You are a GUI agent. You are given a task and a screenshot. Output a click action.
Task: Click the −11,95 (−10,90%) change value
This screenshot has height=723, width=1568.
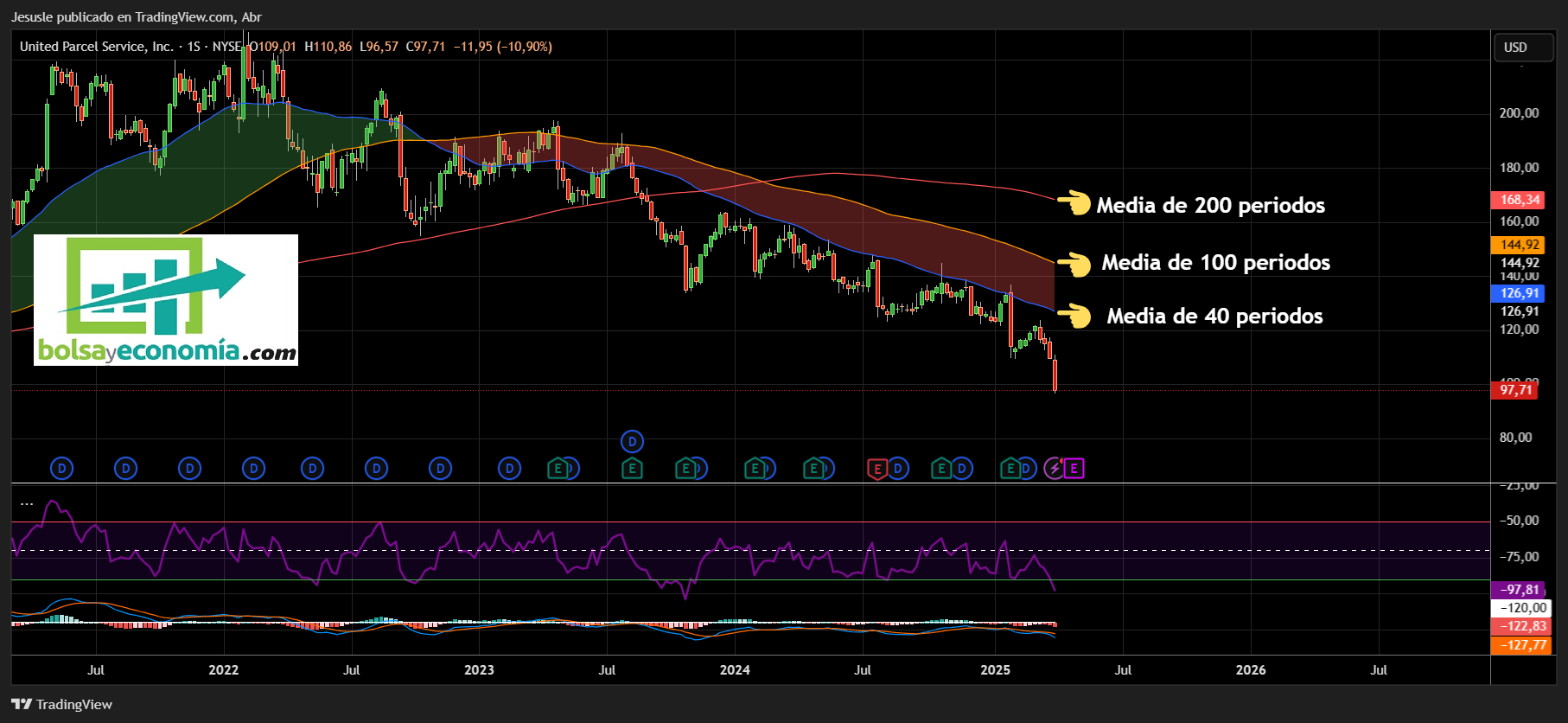click(503, 47)
